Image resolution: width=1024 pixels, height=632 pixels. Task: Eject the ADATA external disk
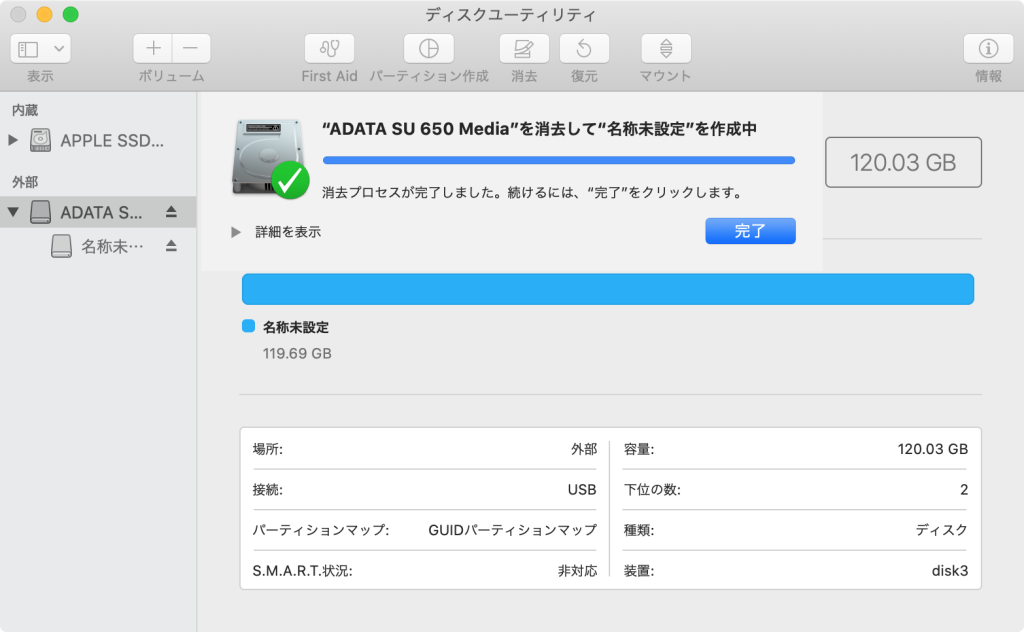pyautogui.click(x=171, y=212)
